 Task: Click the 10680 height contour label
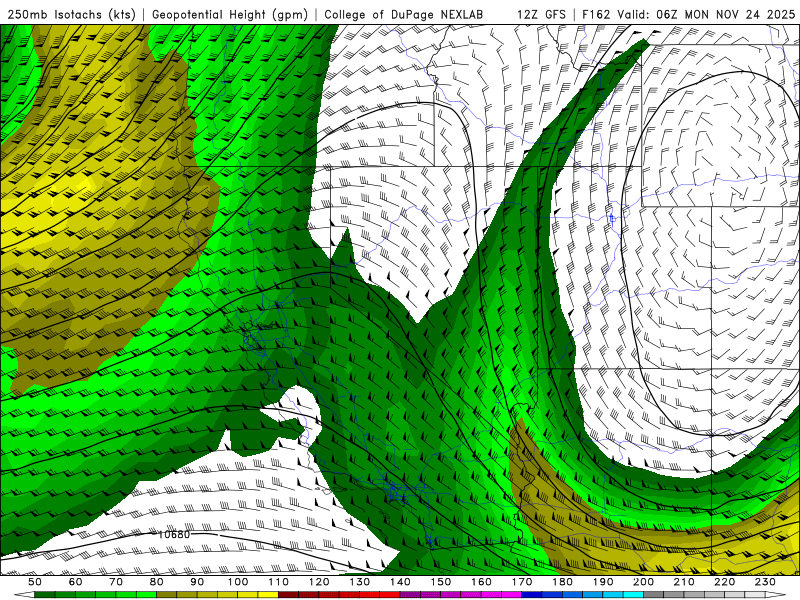pyautogui.click(x=174, y=534)
